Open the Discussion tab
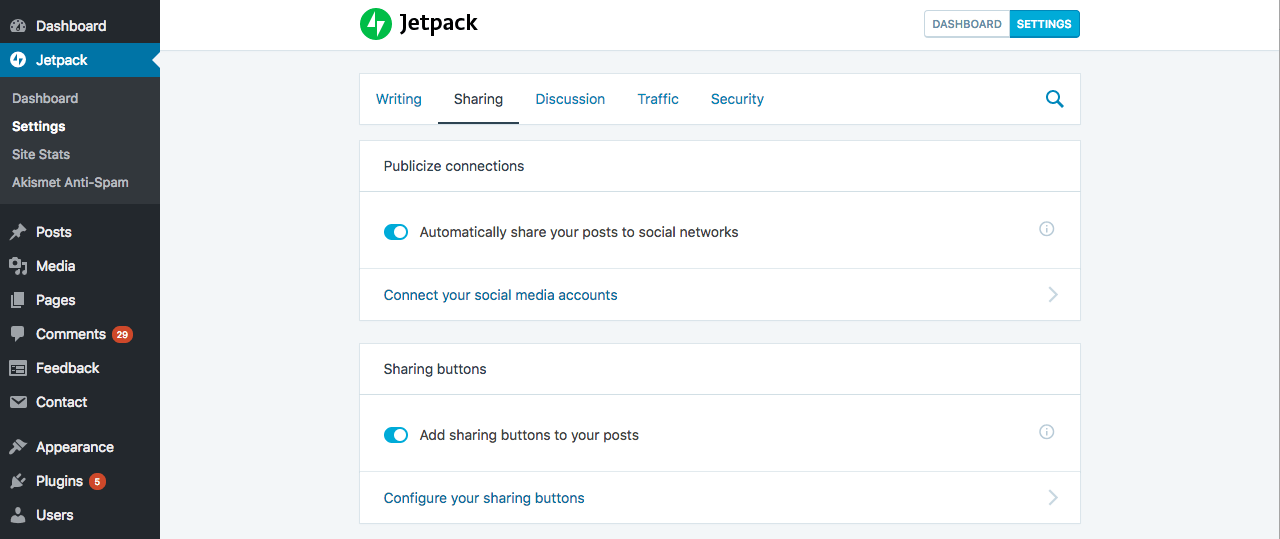Image resolution: width=1280 pixels, height=539 pixels. 570,99
